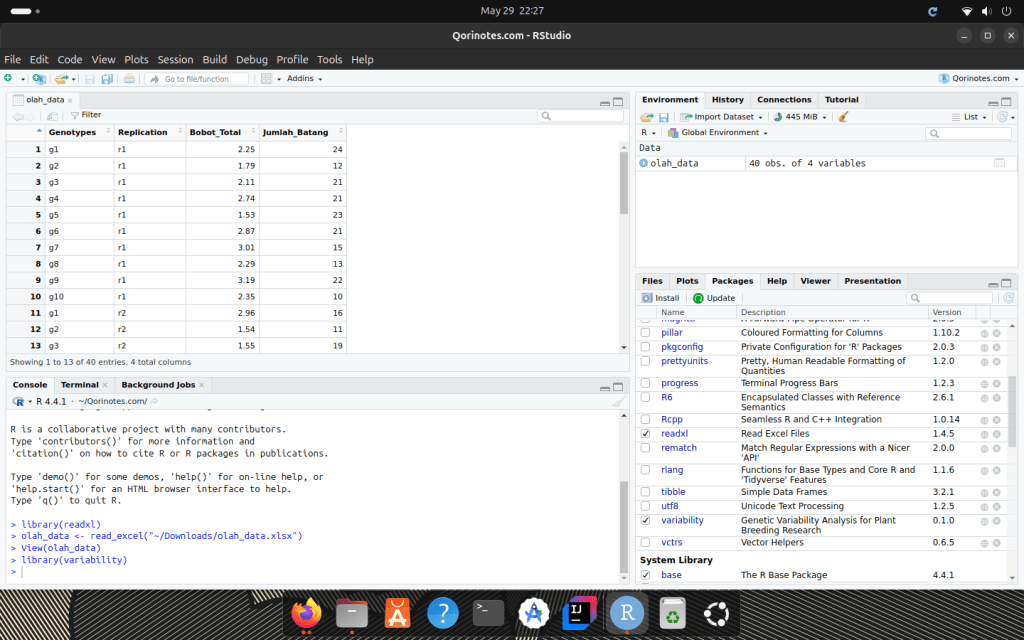Open the tibble package link
Viewport: 1024px width, 640px height.
[673, 492]
